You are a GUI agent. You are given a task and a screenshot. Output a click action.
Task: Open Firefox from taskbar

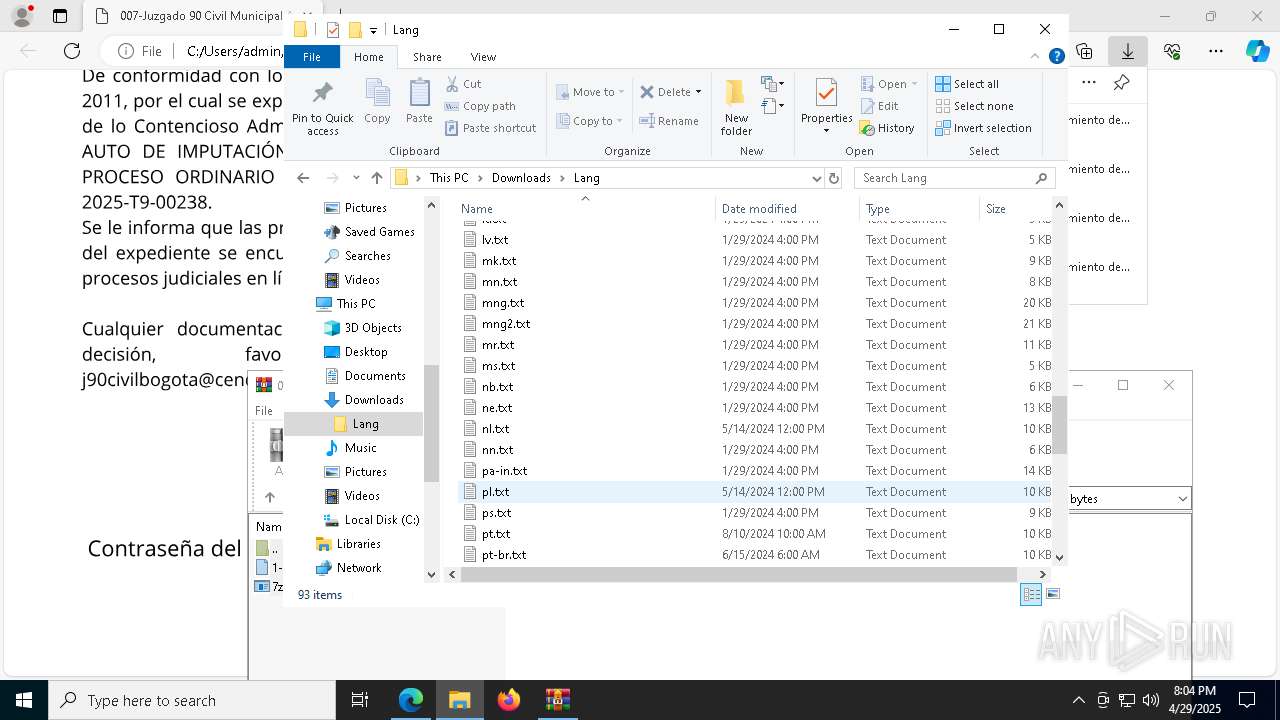(509, 700)
